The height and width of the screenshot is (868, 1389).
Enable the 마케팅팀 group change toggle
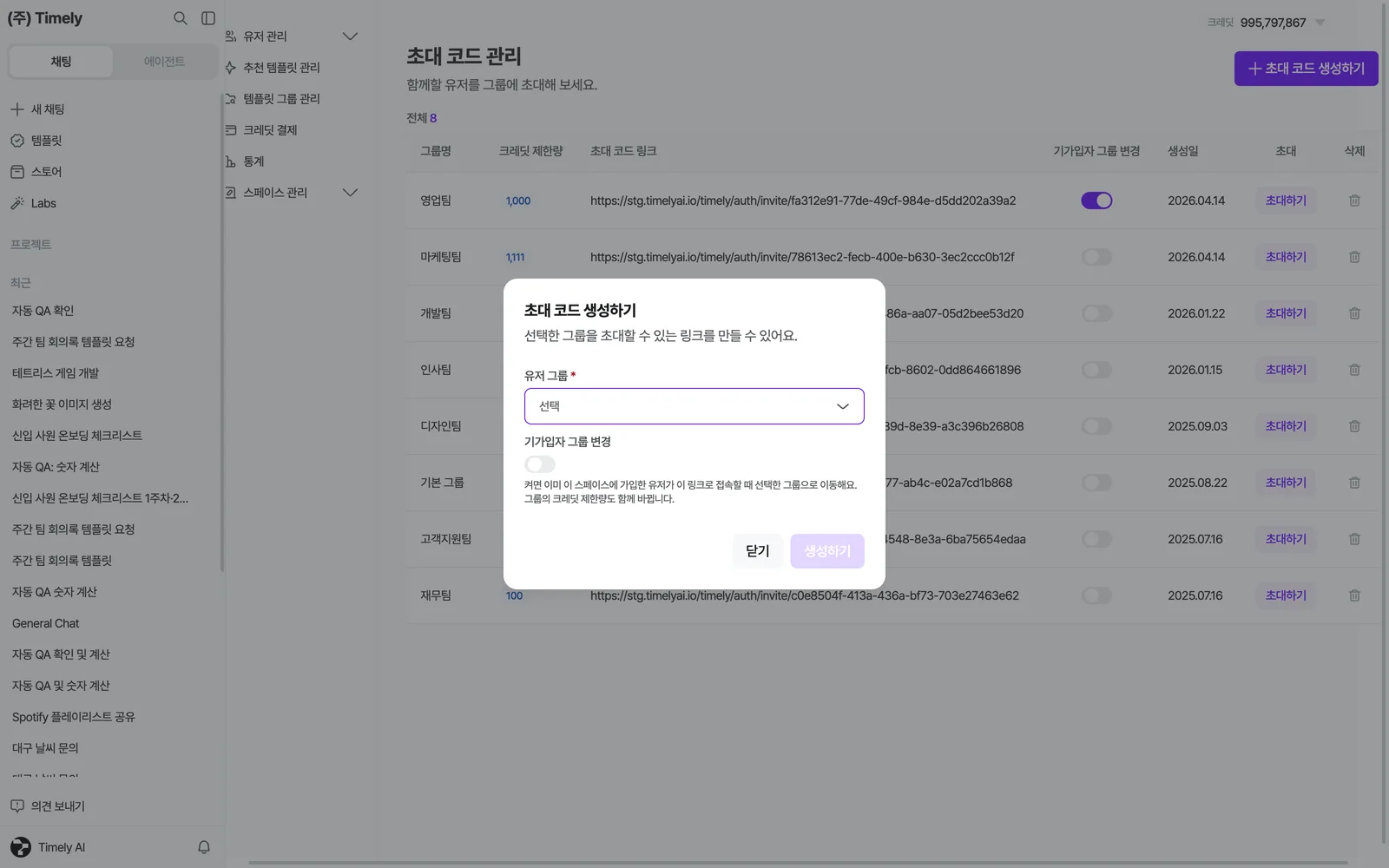click(x=1096, y=257)
